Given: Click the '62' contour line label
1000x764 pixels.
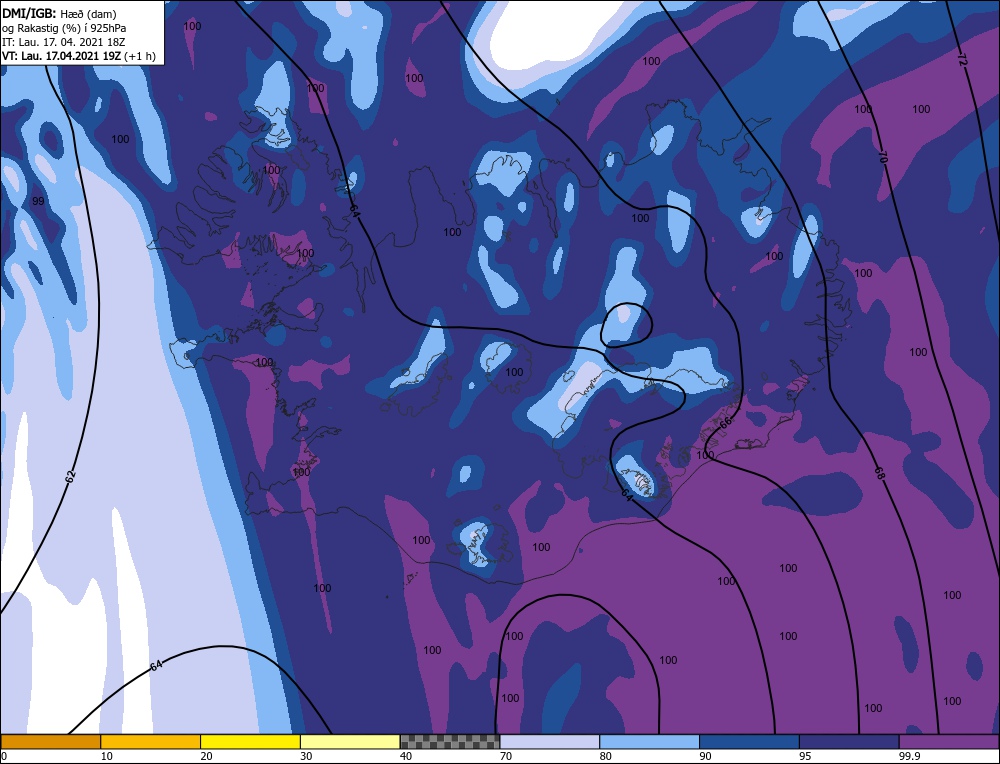Looking at the screenshot, I should (x=71, y=474).
